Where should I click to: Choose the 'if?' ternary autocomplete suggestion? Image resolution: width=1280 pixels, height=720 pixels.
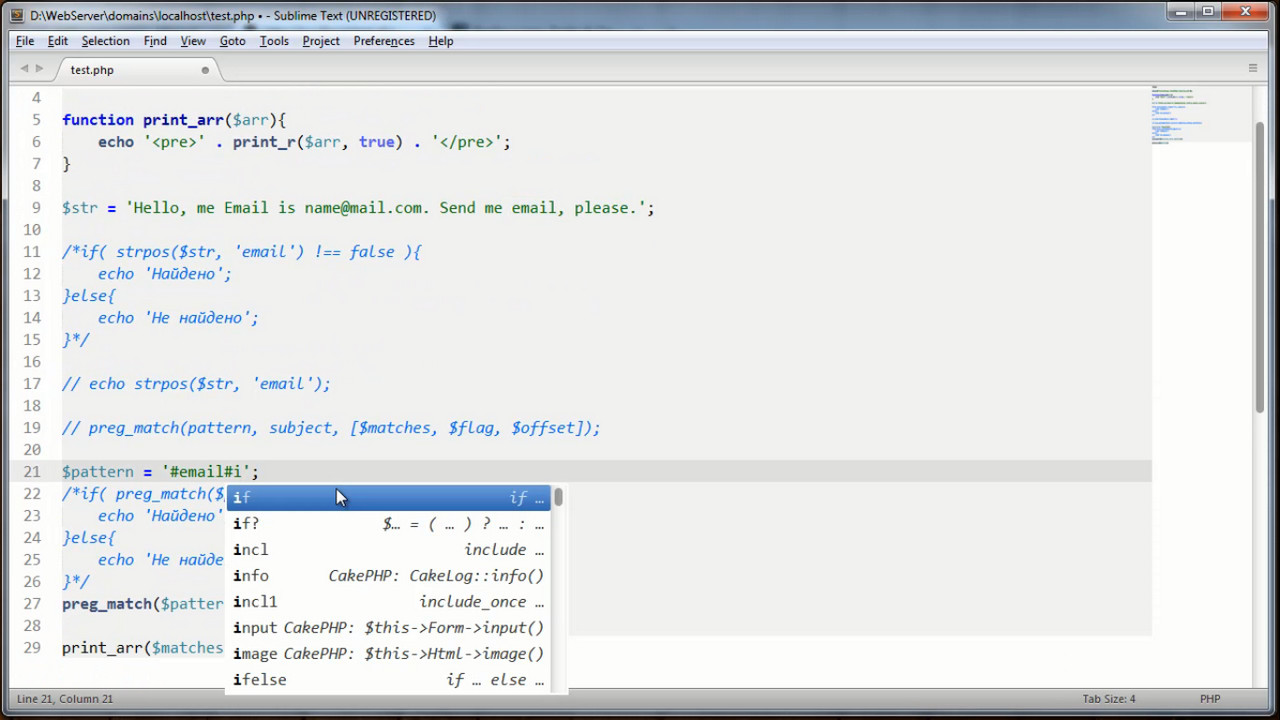[389, 523]
